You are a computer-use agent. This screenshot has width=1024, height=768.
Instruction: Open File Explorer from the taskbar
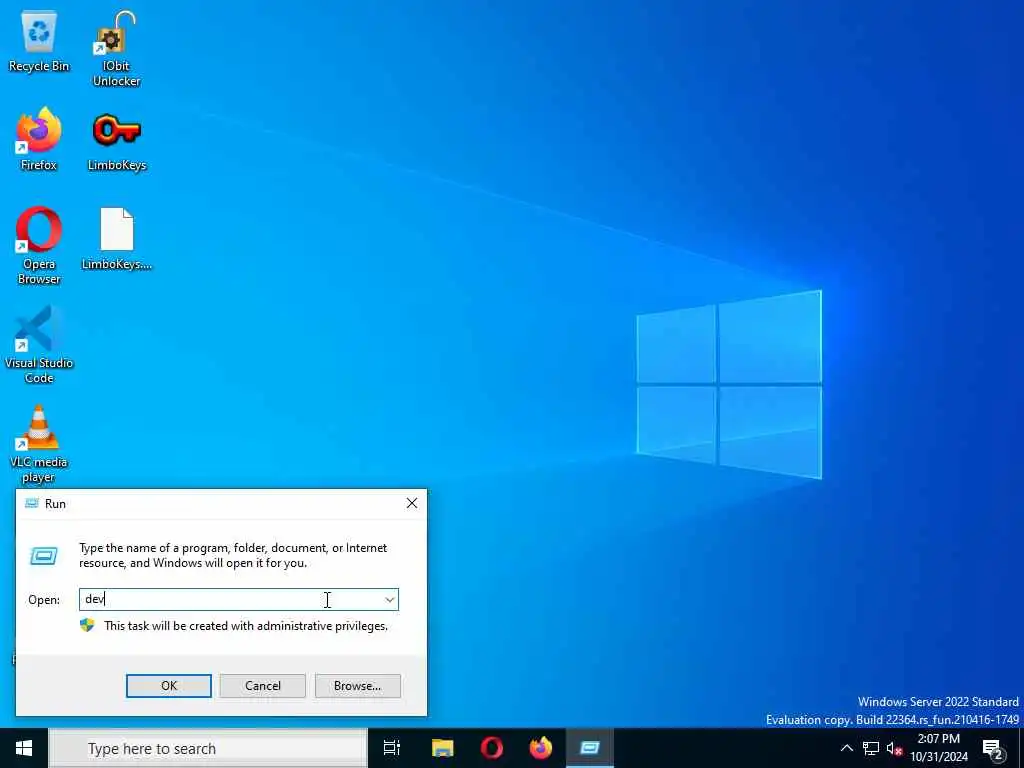point(442,748)
